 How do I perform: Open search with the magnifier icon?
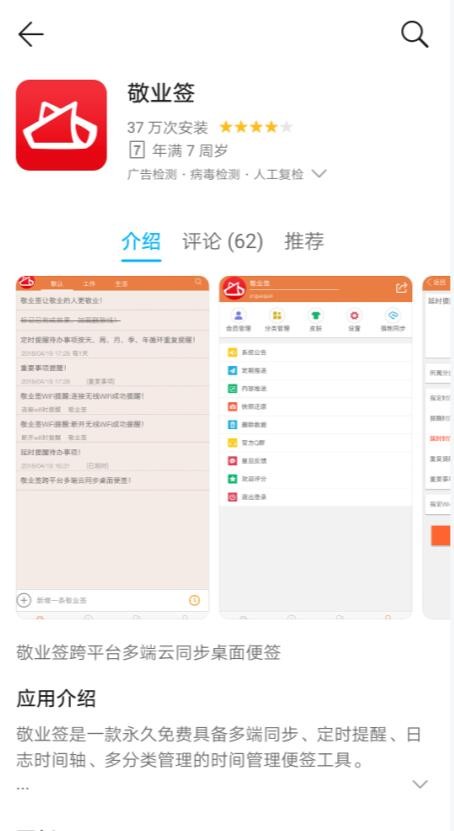(x=414, y=34)
